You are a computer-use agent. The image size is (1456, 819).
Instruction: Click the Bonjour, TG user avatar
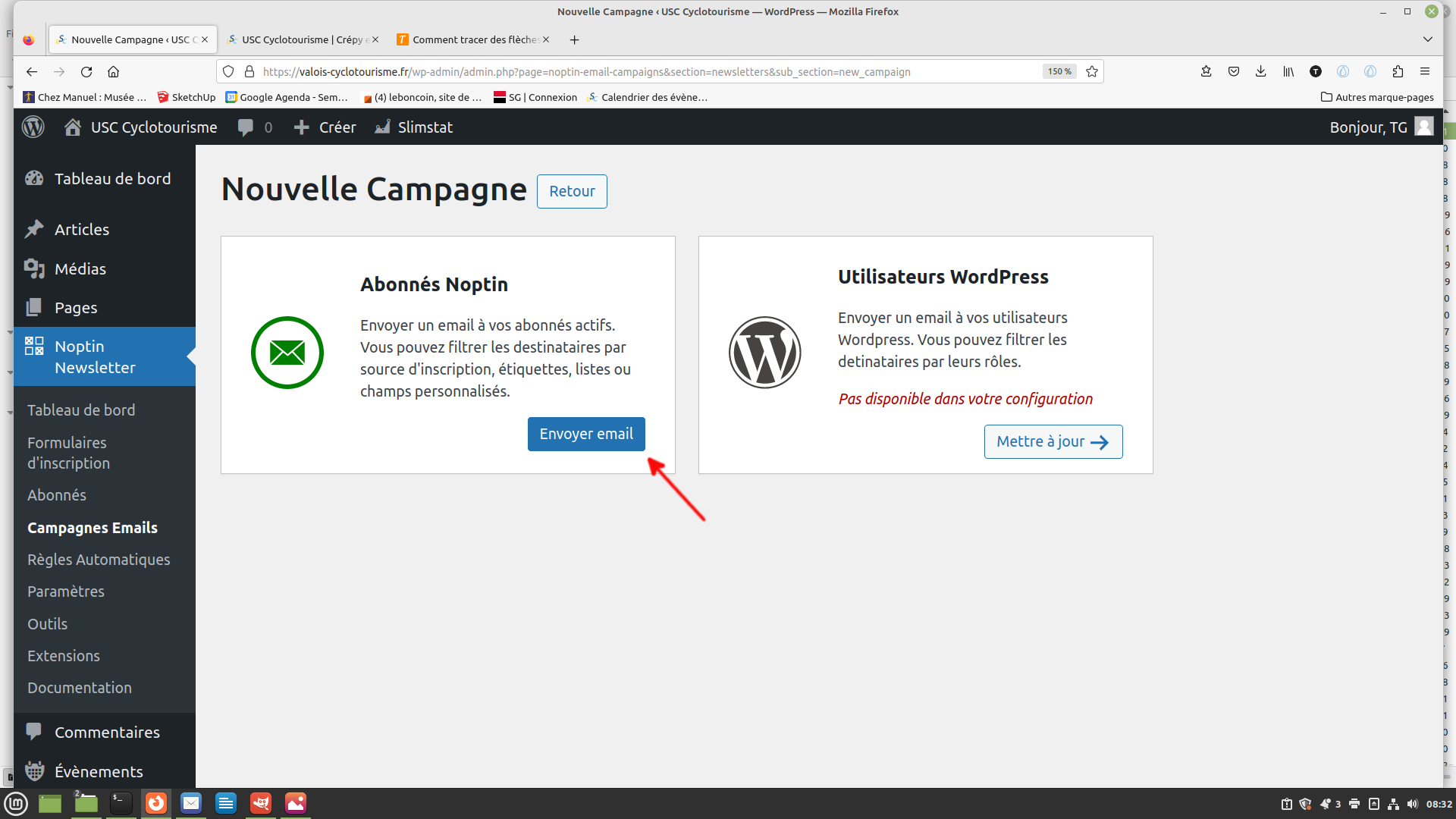coord(1424,127)
